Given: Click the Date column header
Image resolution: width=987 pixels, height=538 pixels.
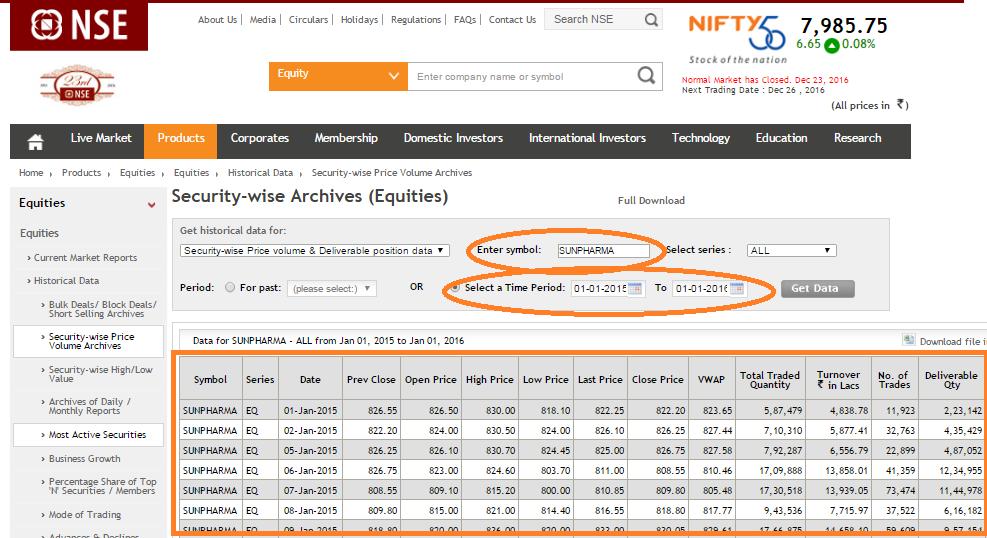Looking at the screenshot, I should [x=310, y=379].
